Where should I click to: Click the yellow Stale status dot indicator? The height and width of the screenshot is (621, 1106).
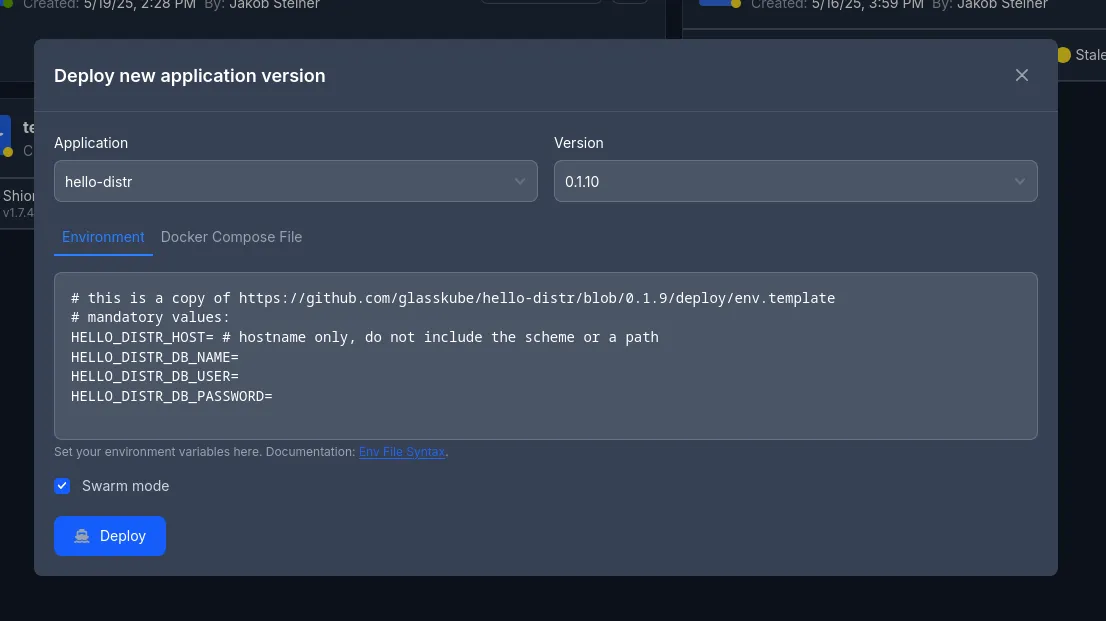point(1063,55)
